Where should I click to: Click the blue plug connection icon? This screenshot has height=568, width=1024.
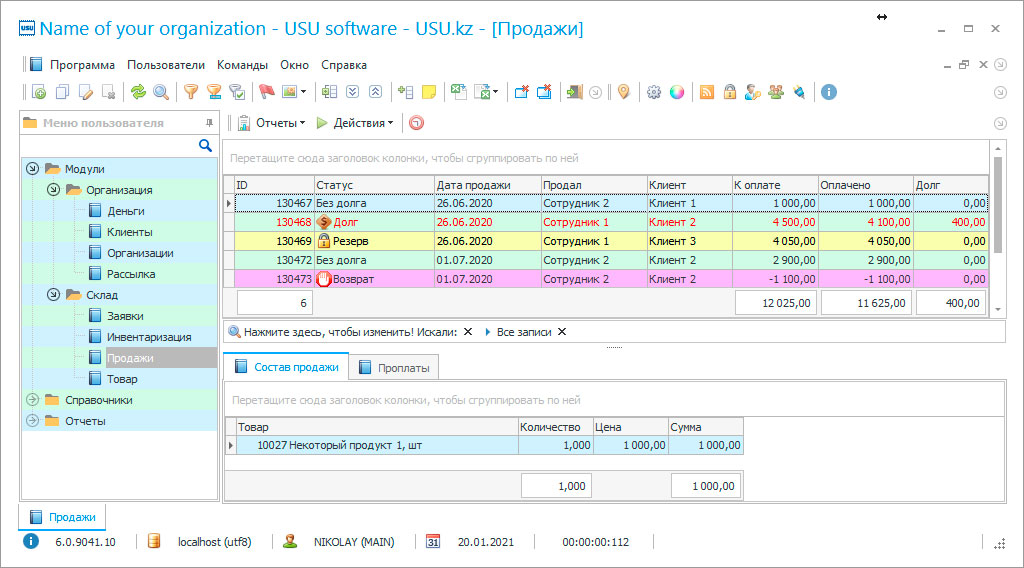(x=799, y=92)
